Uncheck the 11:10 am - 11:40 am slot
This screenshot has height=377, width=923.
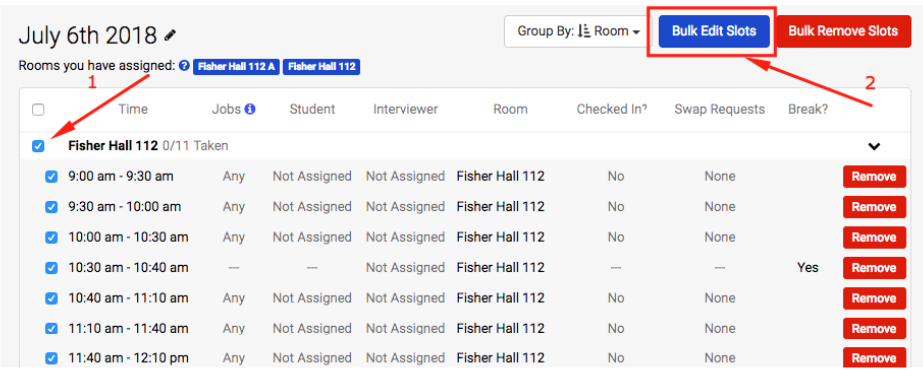(x=52, y=328)
